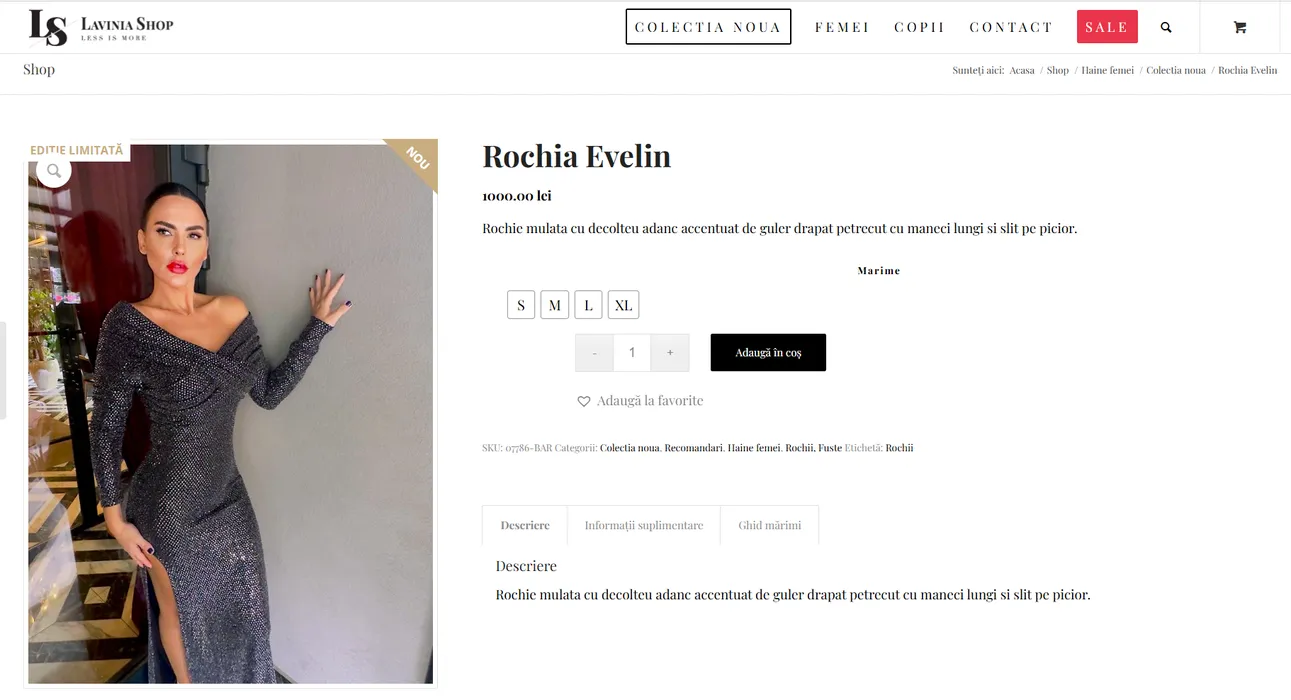This screenshot has height=700, width=1291.
Task: Increase quantity with plus button
Action: (x=670, y=353)
